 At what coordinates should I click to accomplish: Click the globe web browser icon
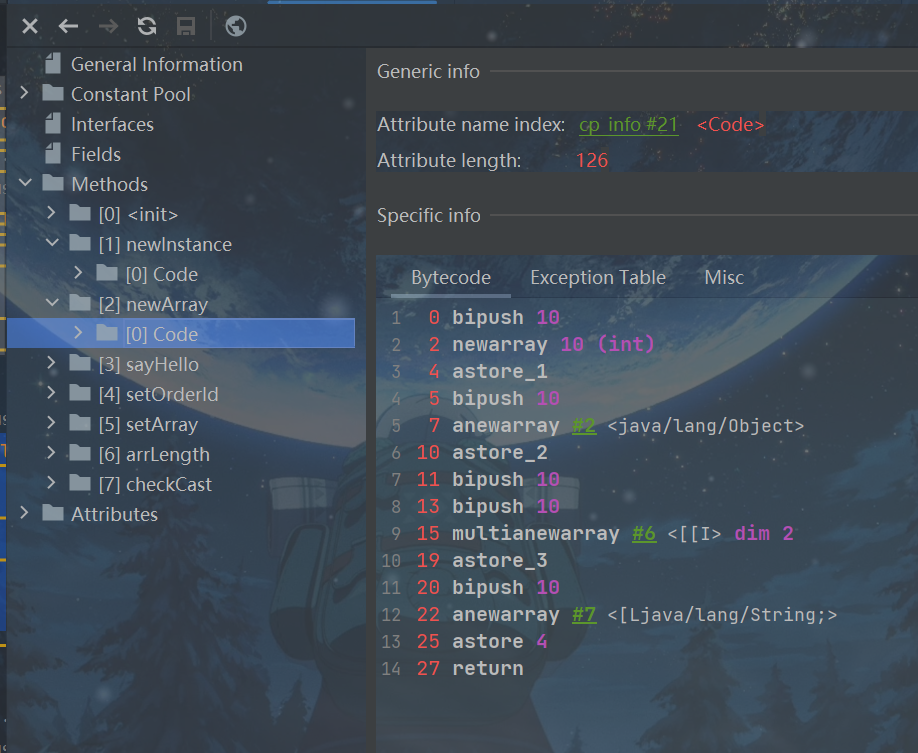[x=236, y=26]
